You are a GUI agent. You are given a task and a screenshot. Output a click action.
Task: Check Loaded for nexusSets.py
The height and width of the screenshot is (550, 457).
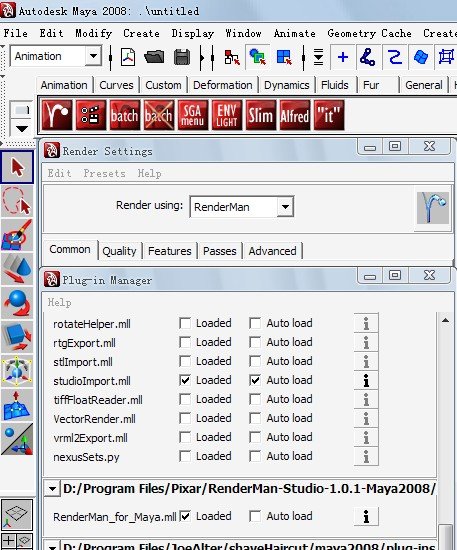tap(185, 456)
